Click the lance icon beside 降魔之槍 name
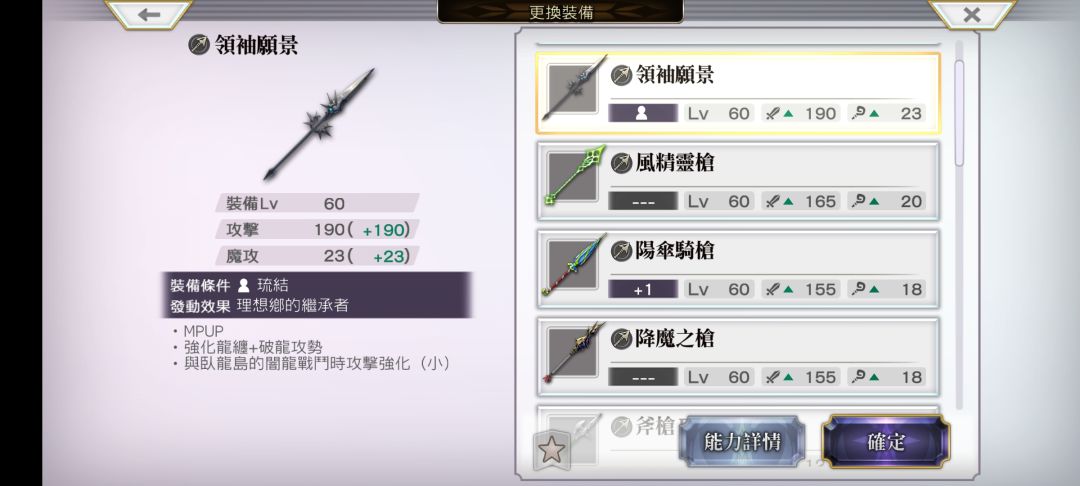This screenshot has width=1080, height=486. coord(621,339)
